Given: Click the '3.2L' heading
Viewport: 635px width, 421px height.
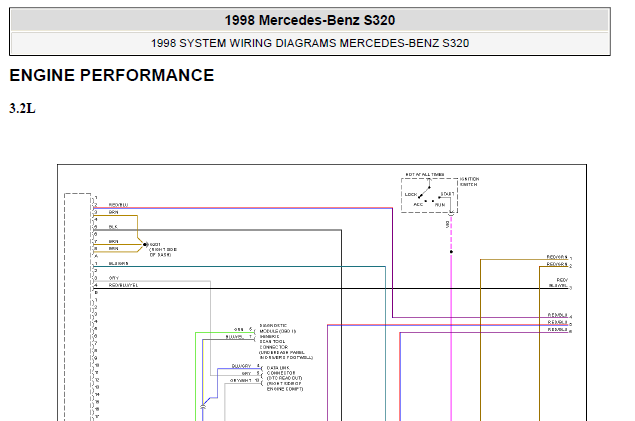Looking at the screenshot, I should click(x=22, y=108).
